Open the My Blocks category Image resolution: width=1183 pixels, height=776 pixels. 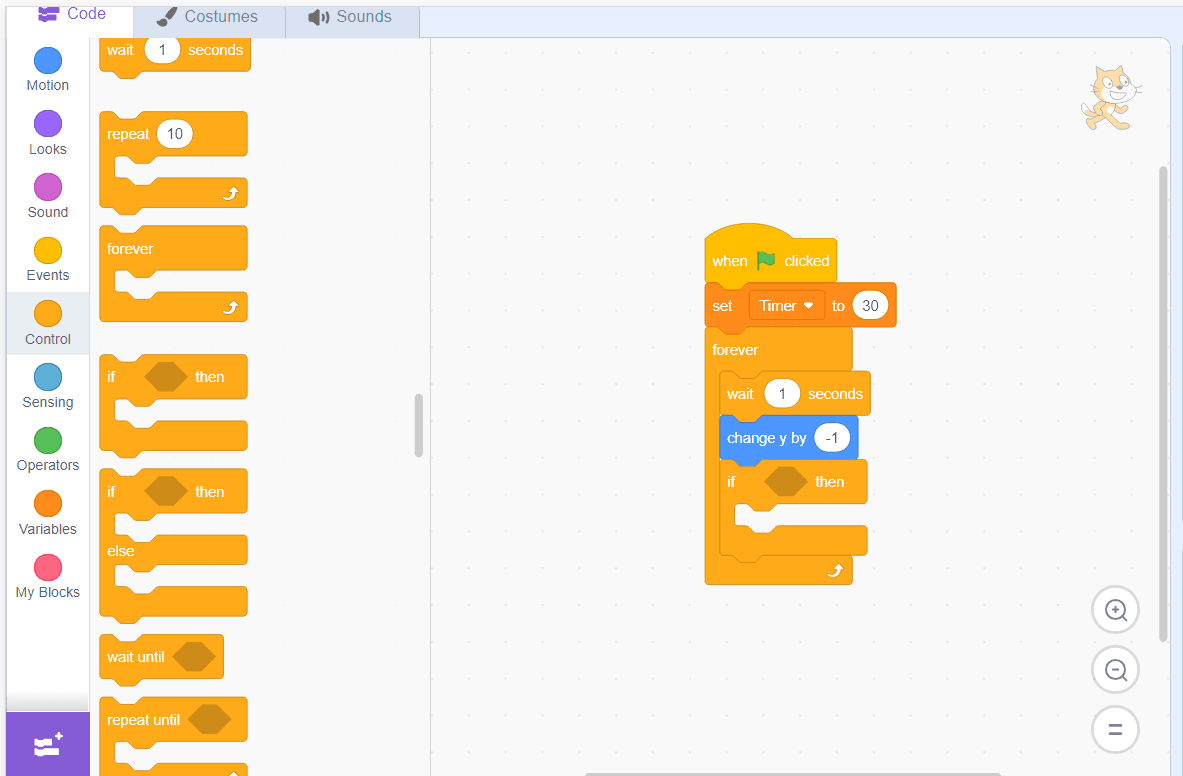(x=48, y=577)
